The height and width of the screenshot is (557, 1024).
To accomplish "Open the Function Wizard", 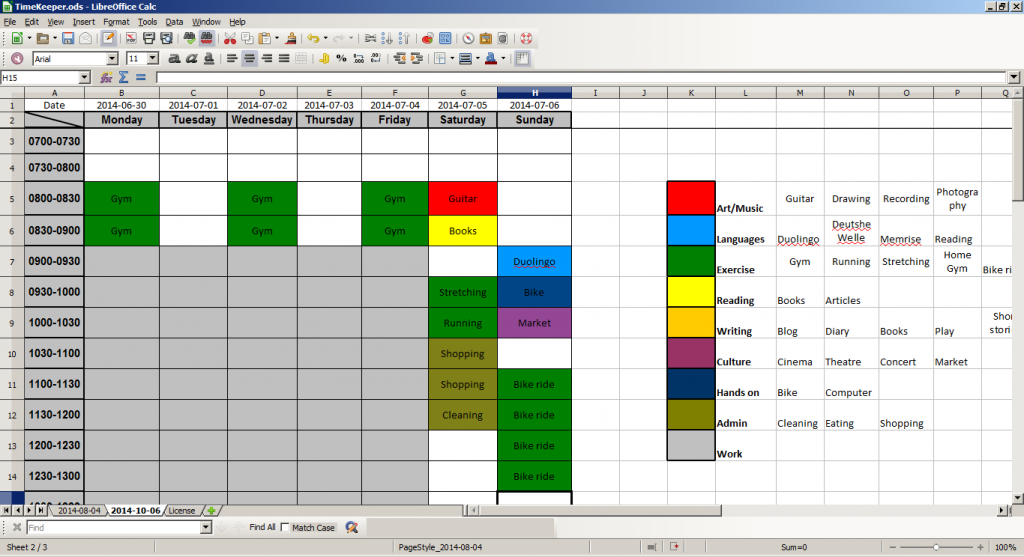I will pos(106,77).
